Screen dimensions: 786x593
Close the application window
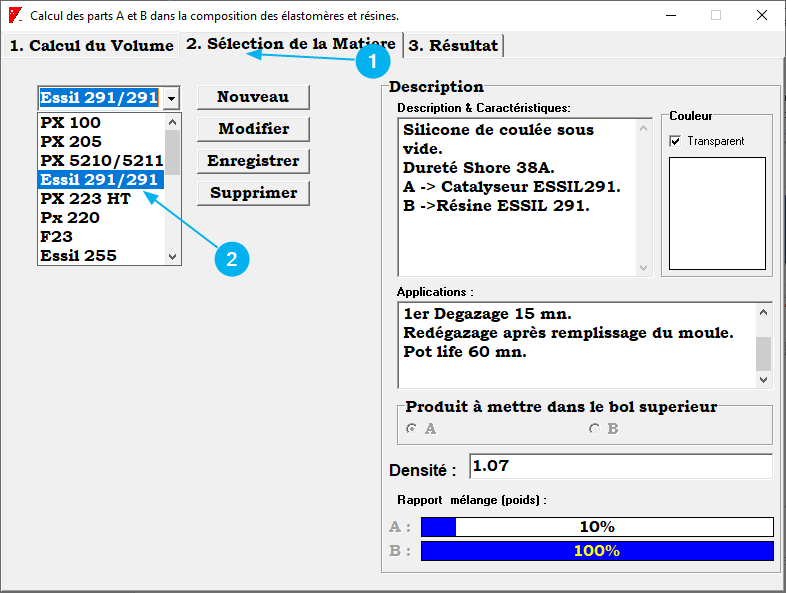(x=761, y=16)
